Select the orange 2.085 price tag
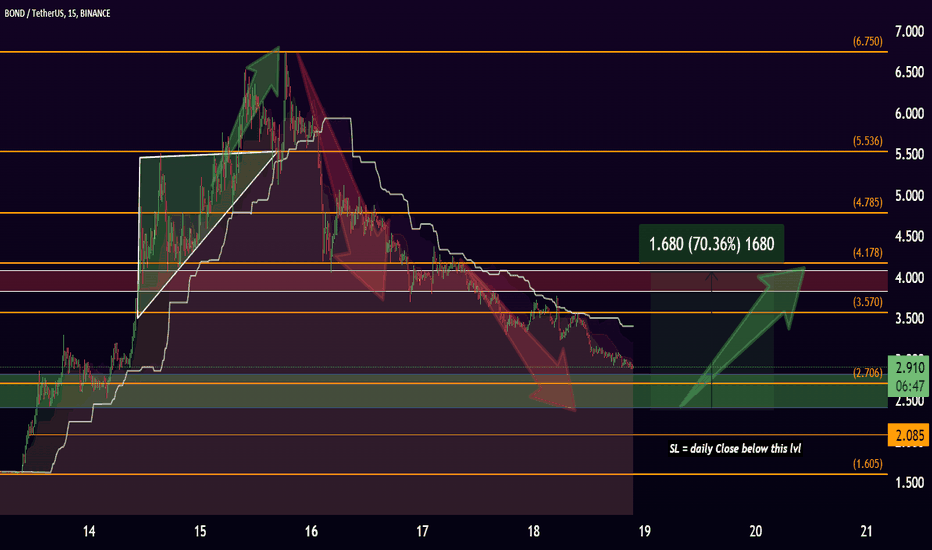Screen dimensions: 932x550 [x=908, y=435]
